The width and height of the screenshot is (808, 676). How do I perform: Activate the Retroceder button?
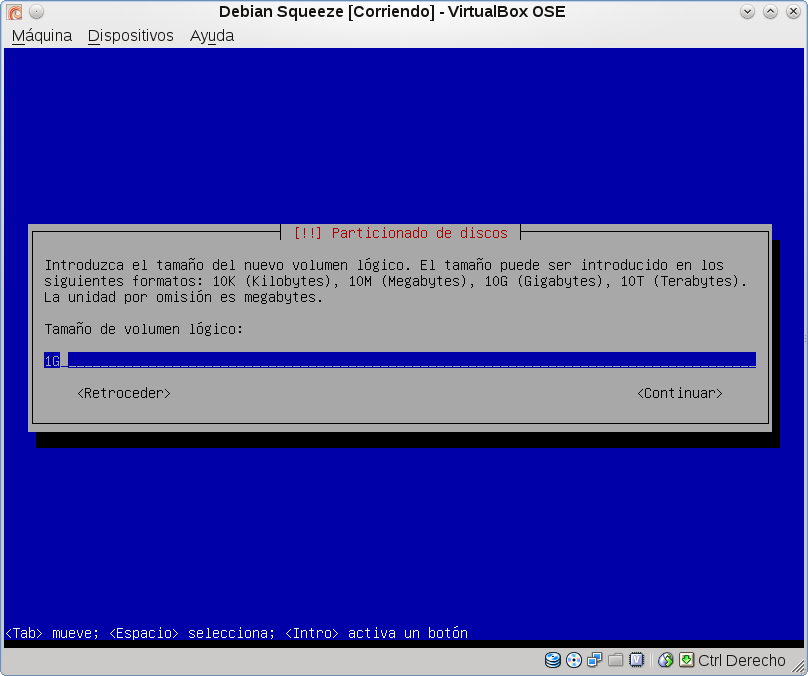[124, 393]
